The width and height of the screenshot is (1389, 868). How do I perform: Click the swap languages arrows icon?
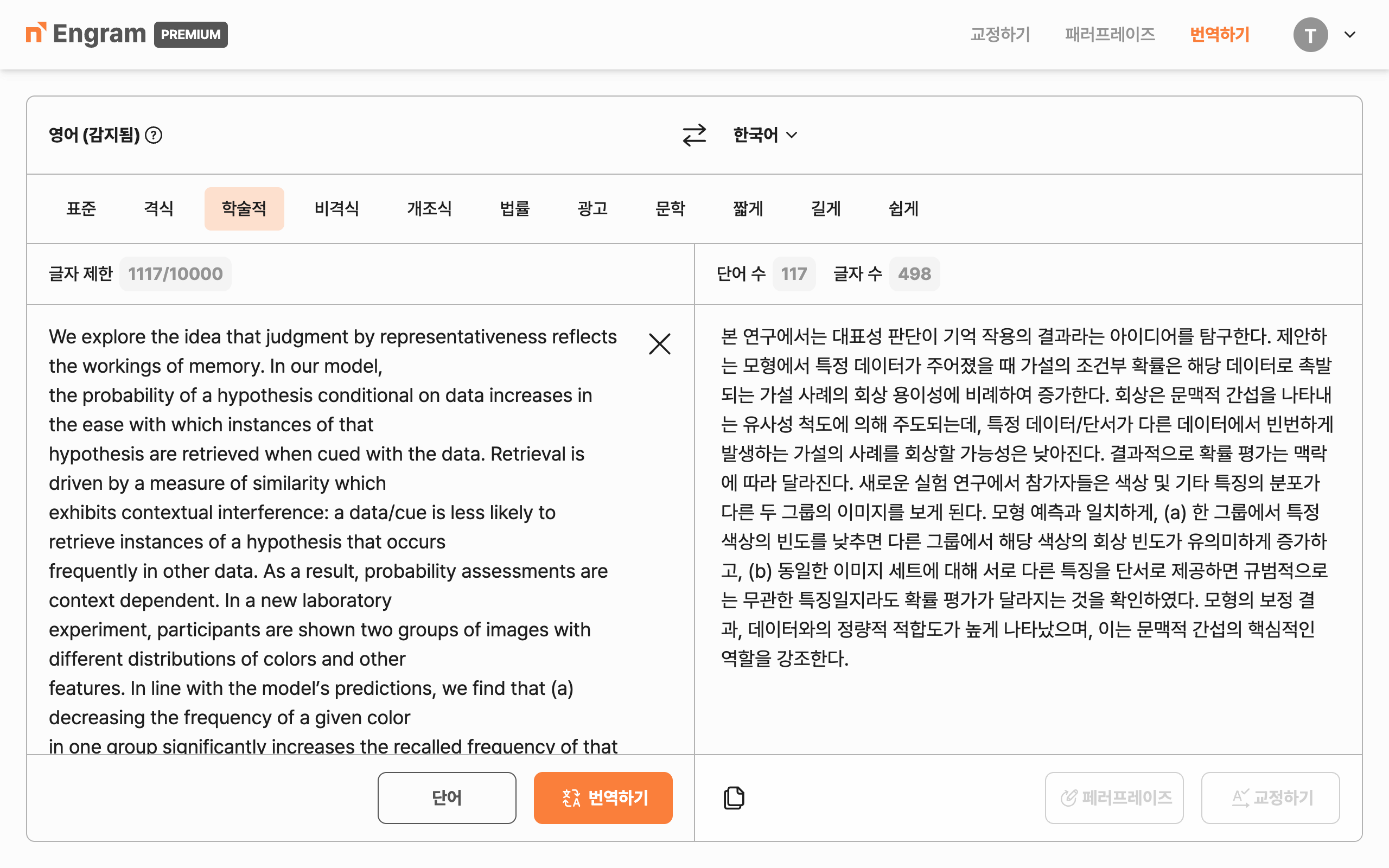pos(694,136)
